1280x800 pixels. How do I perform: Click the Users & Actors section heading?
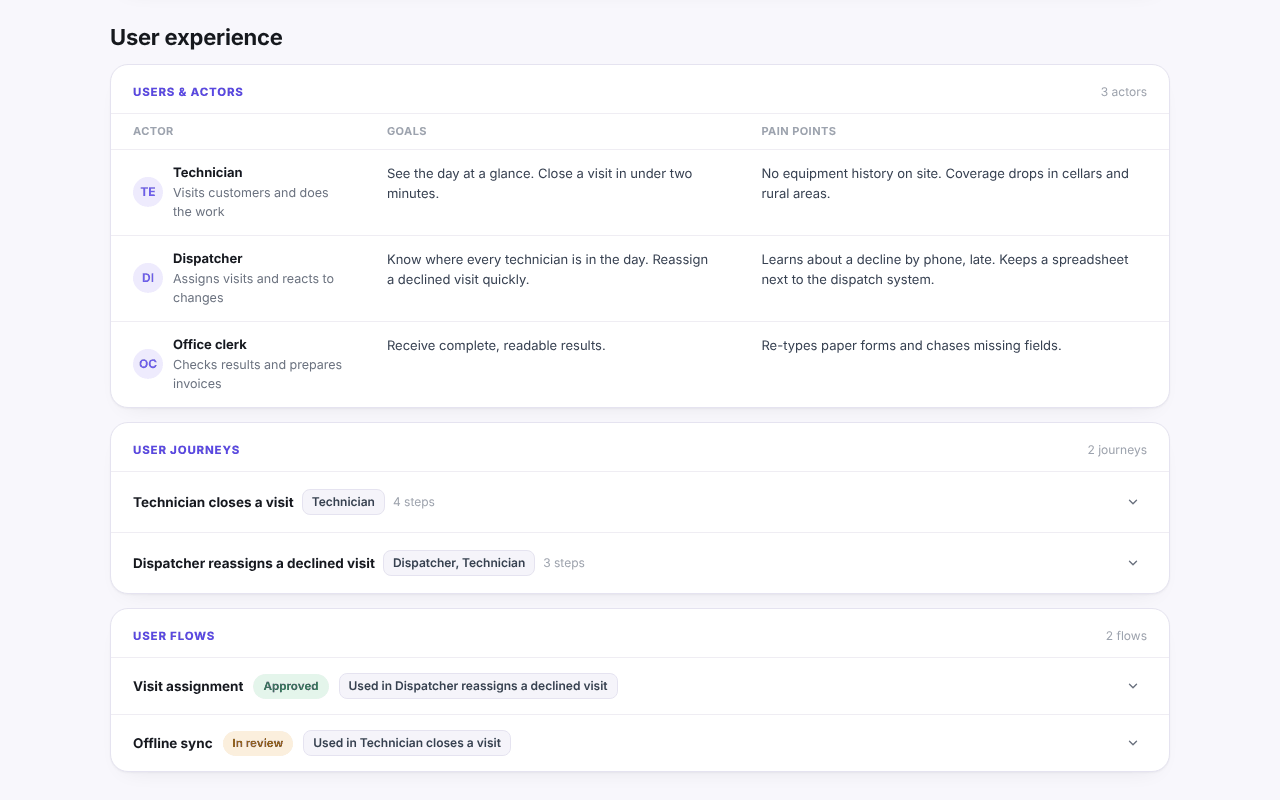pyautogui.click(x=188, y=92)
